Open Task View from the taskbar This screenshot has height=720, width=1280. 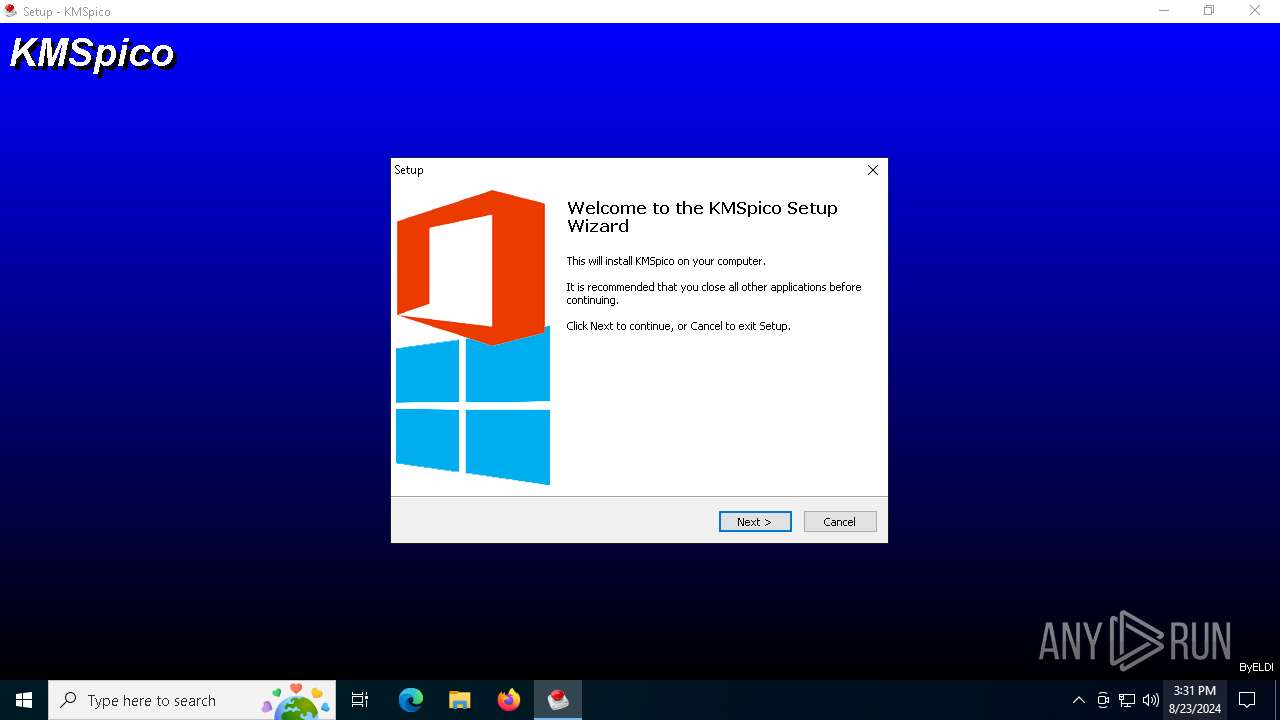360,700
